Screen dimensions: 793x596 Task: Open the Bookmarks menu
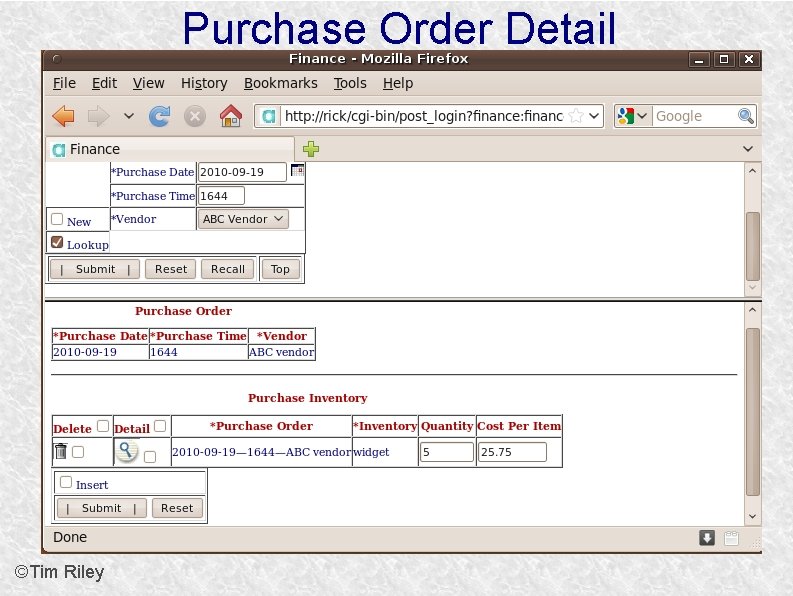coord(281,83)
